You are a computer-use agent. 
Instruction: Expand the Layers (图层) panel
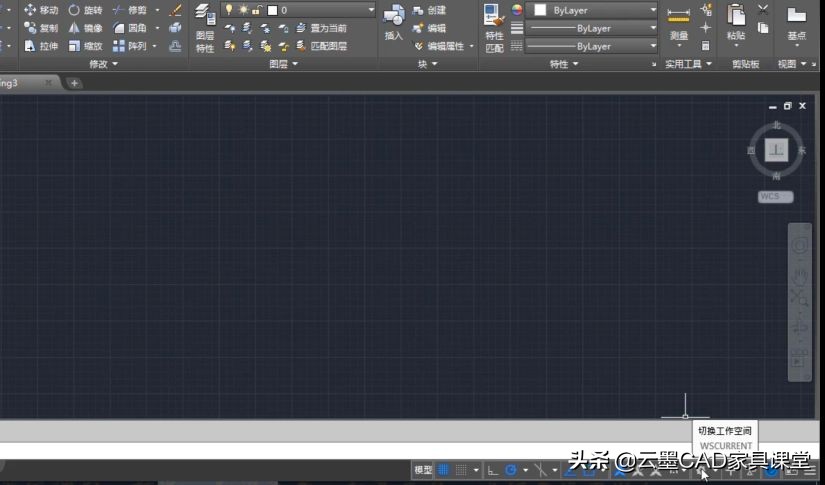click(283, 64)
